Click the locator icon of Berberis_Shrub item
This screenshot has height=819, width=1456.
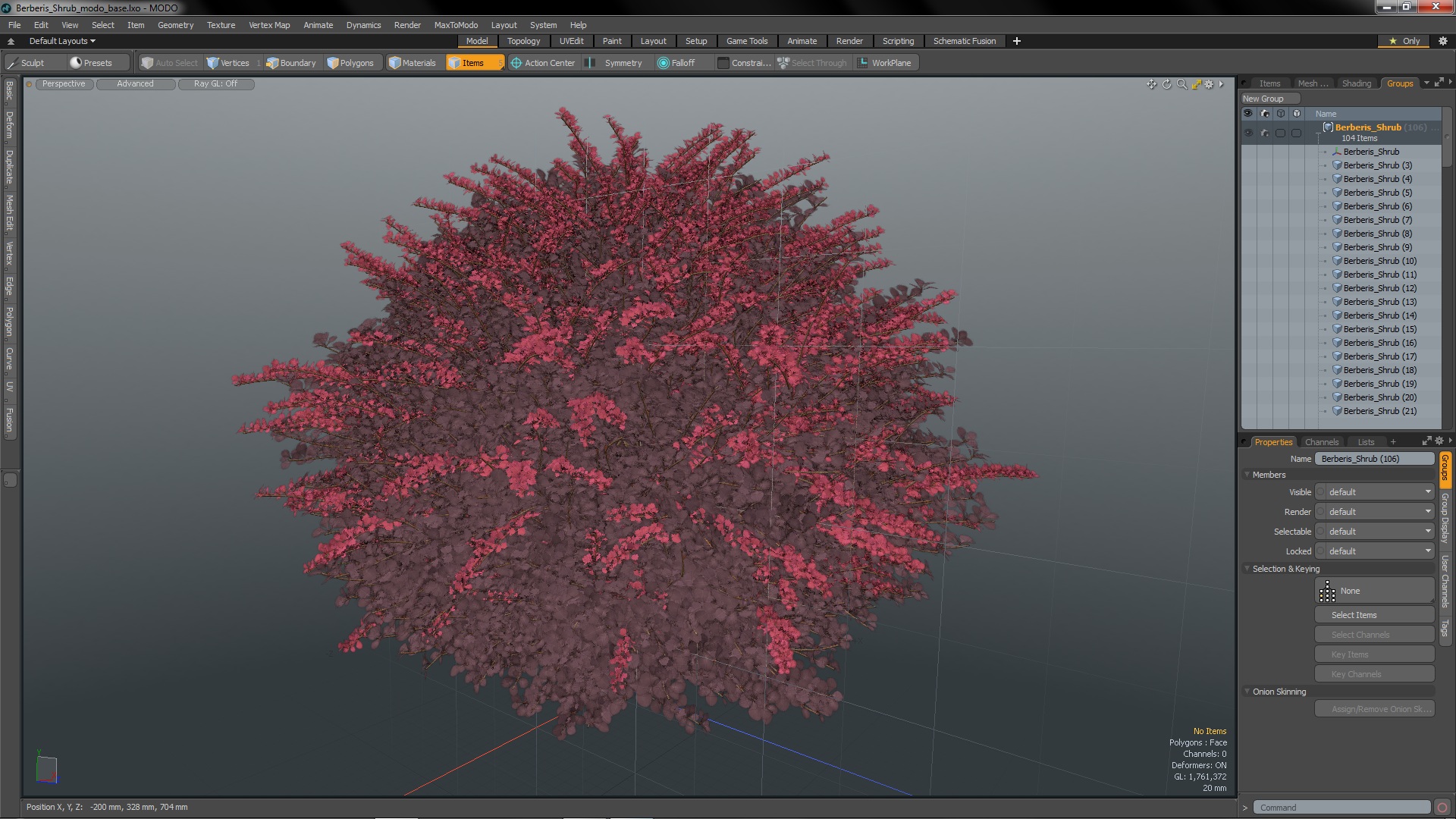(x=1337, y=152)
